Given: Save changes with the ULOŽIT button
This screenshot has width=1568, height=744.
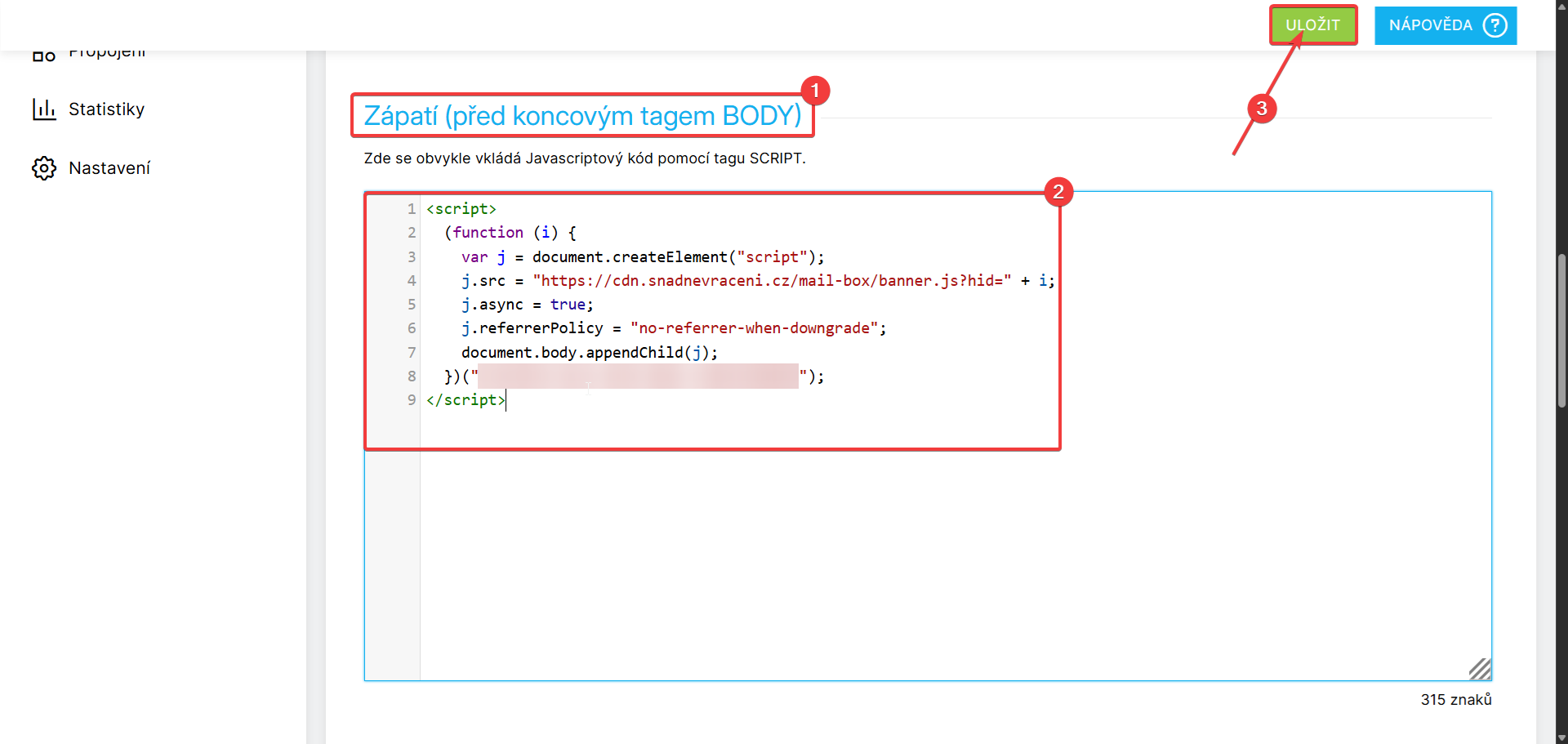Looking at the screenshot, I should coord(1312,25).
